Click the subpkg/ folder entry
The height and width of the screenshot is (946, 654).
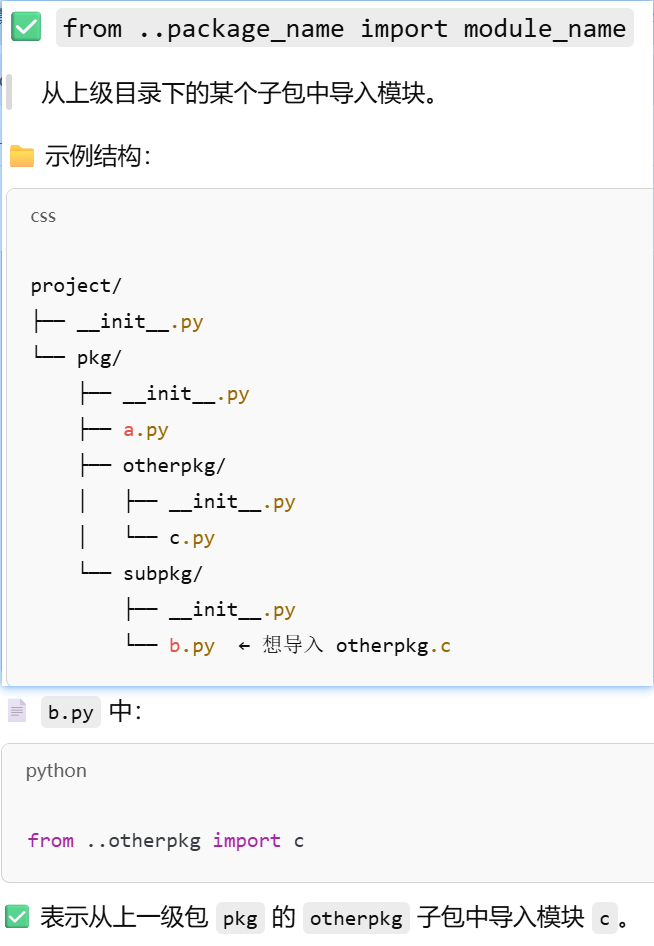[x=162, y=574]
